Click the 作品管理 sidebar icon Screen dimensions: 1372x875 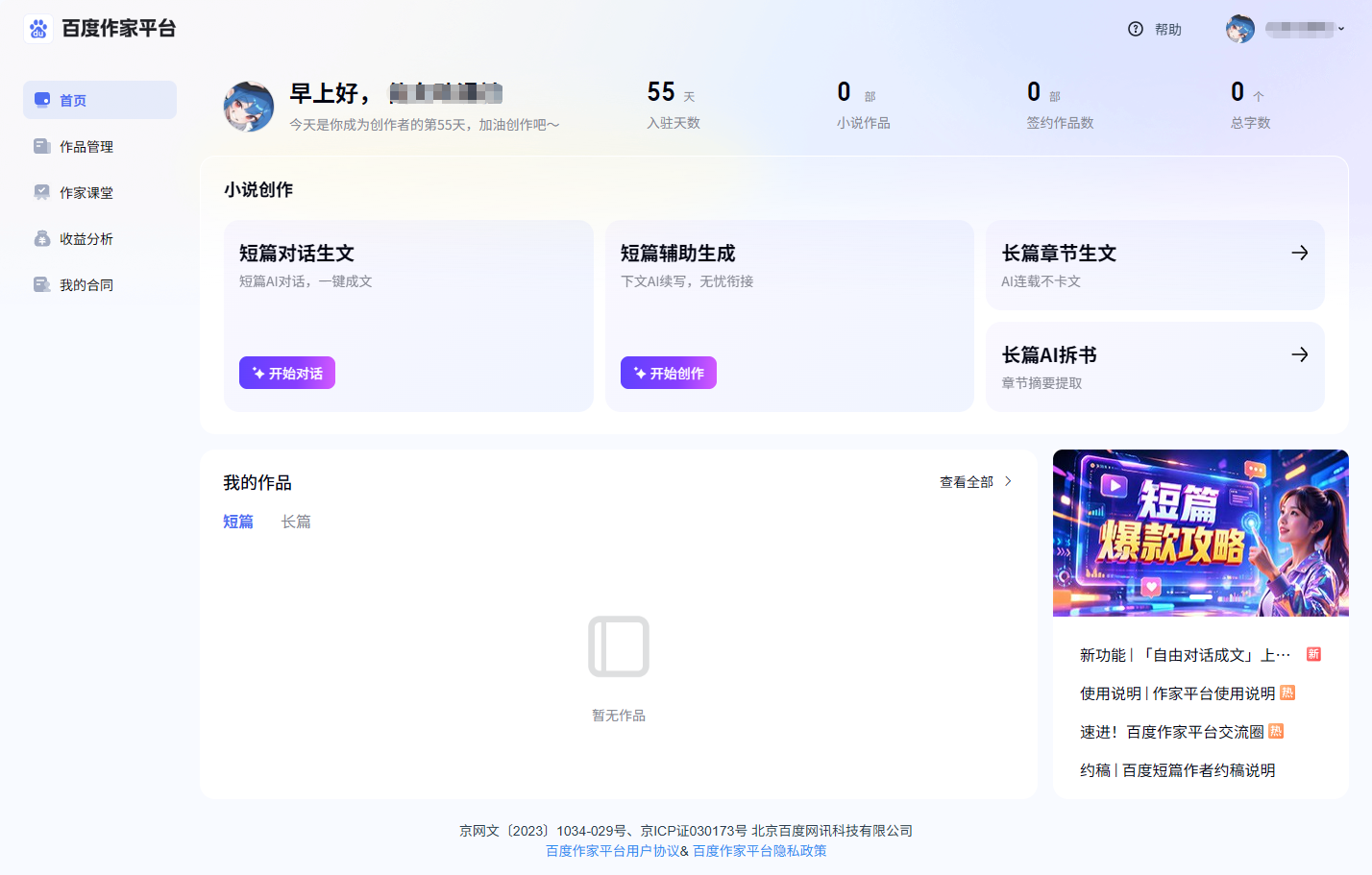pos(42,146)
